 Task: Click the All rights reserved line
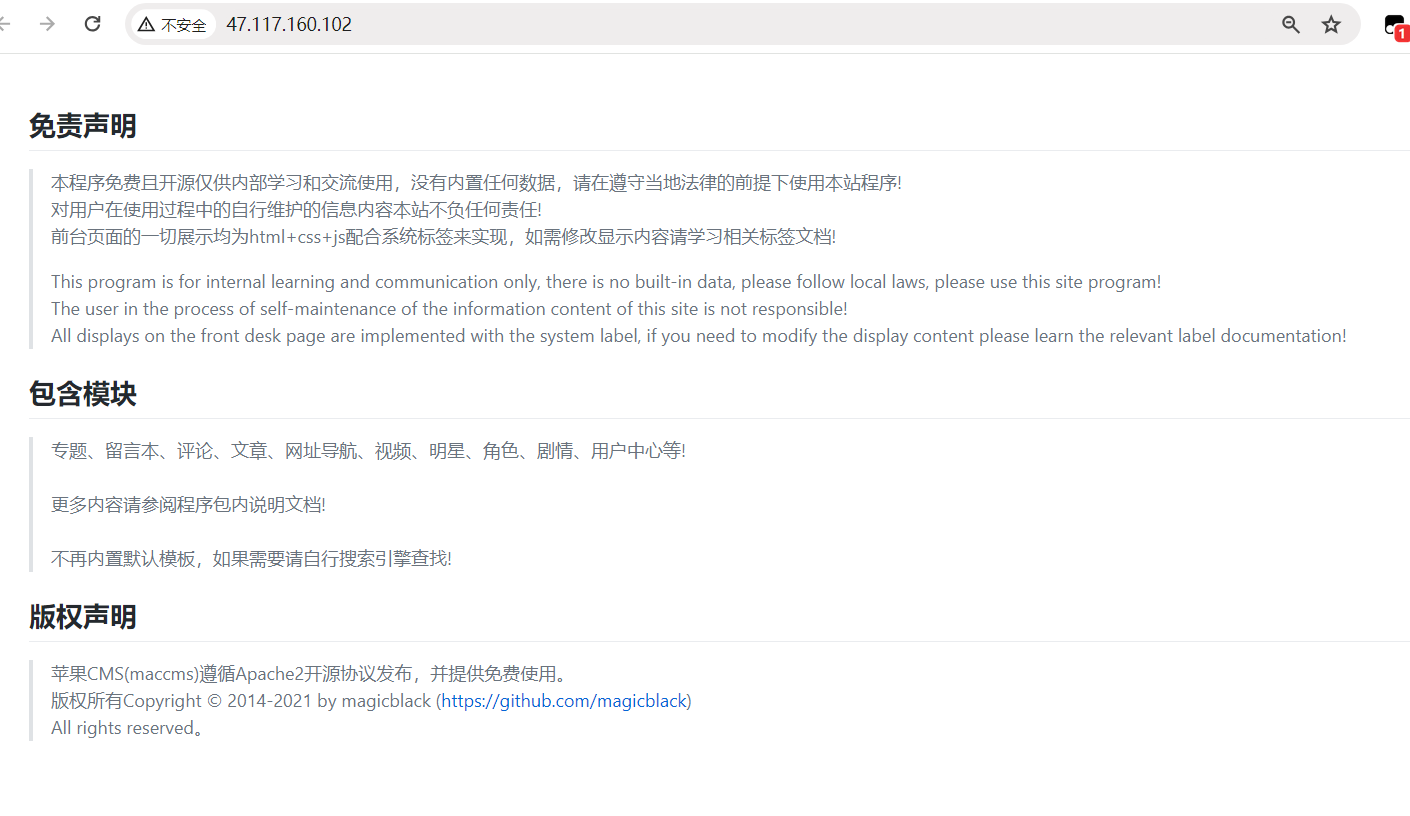[x=126, y=727]
